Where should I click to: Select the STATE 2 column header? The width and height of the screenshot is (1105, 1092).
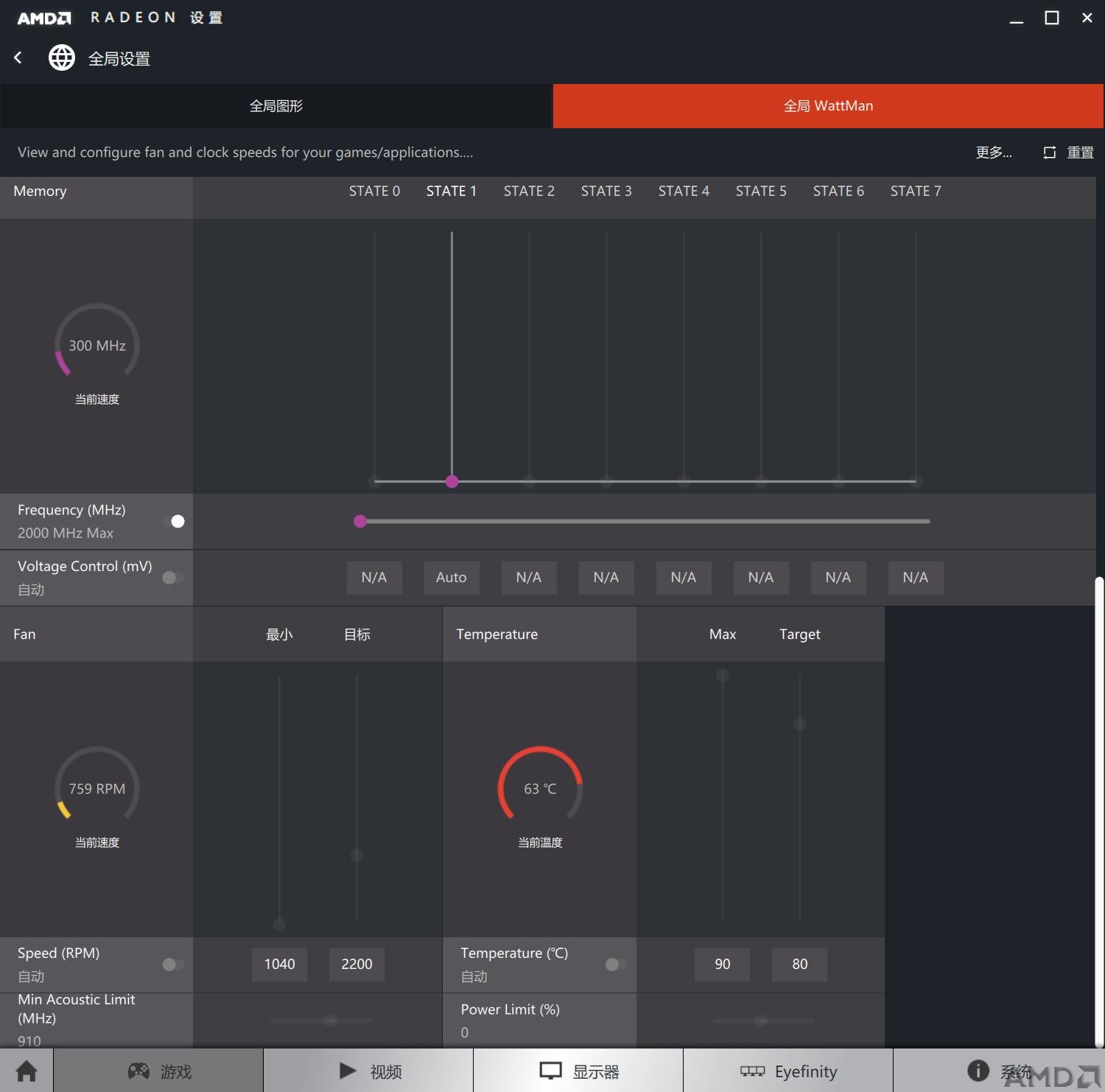[529, 191]
